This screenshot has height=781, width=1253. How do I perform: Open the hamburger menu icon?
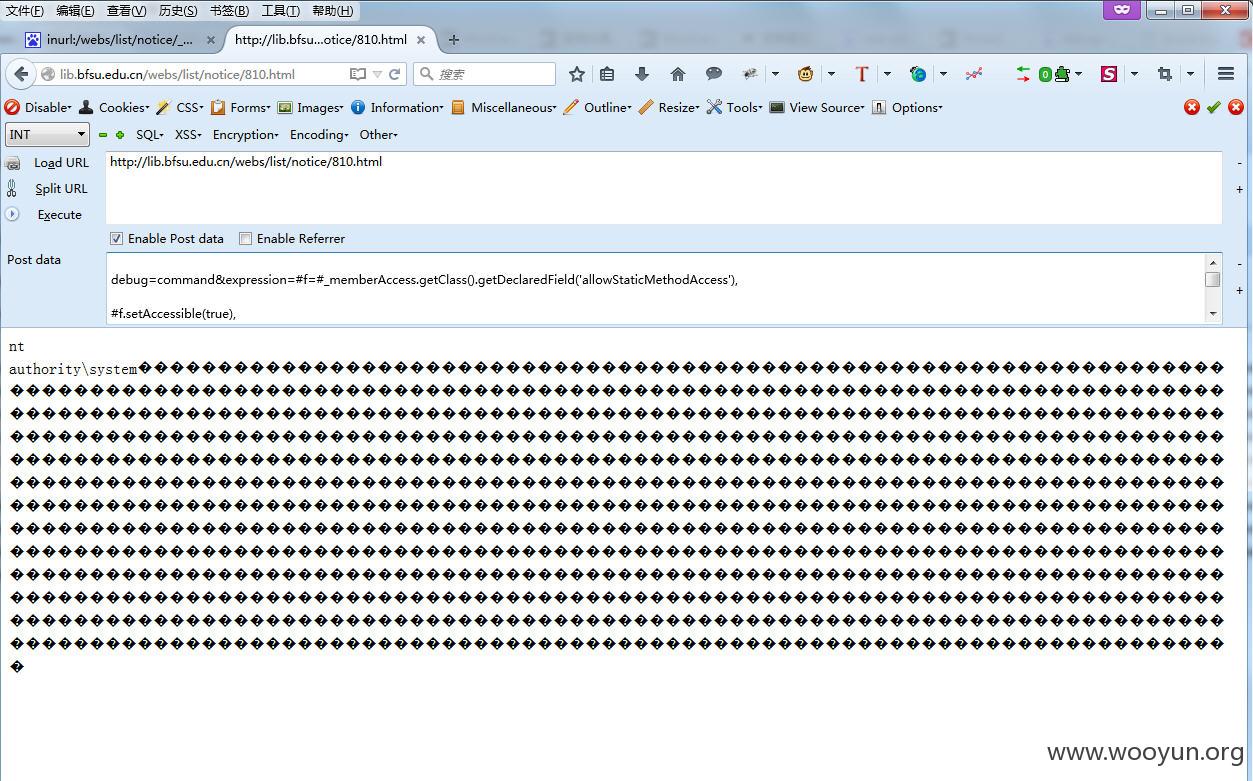pos(1226,74)
